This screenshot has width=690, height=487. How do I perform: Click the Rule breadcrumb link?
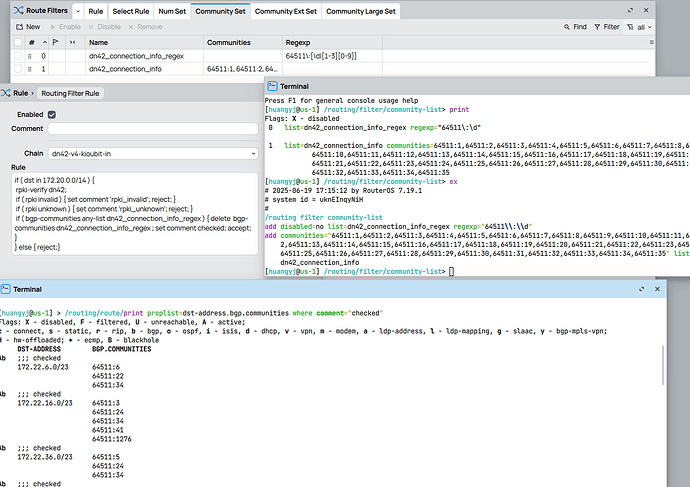[x=20, y=93]
